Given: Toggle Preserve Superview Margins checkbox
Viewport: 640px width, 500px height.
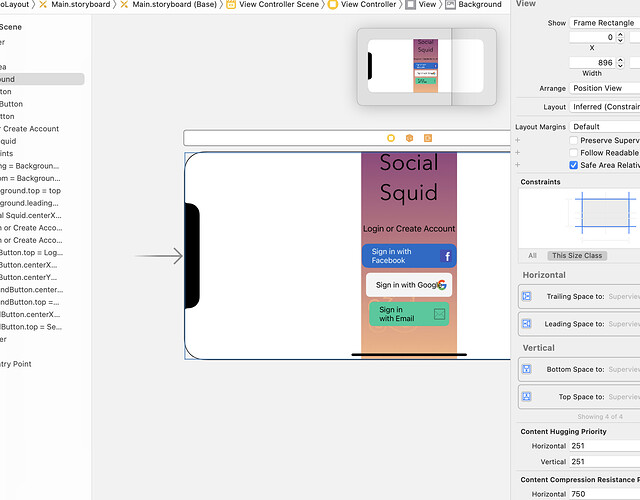Looking at the screenshot, I should 573,140.
